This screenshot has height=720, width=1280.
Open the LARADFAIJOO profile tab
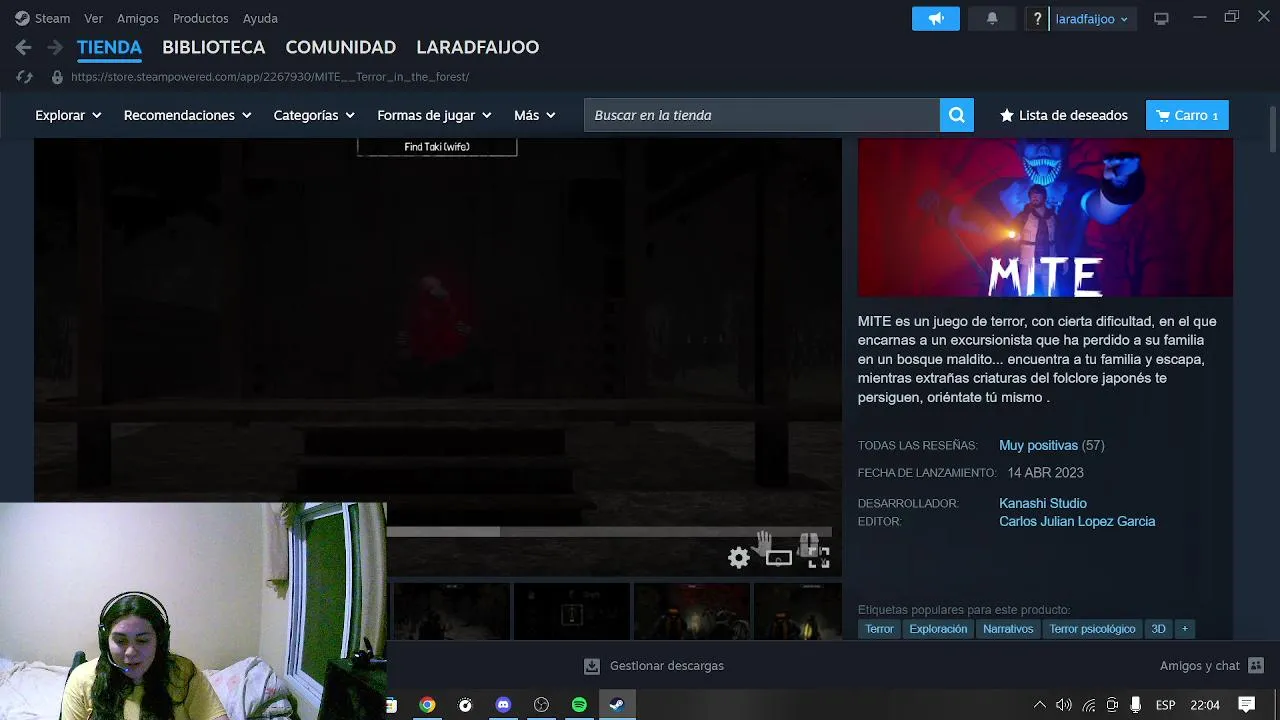pyautogui.click(x=477, y=47)
